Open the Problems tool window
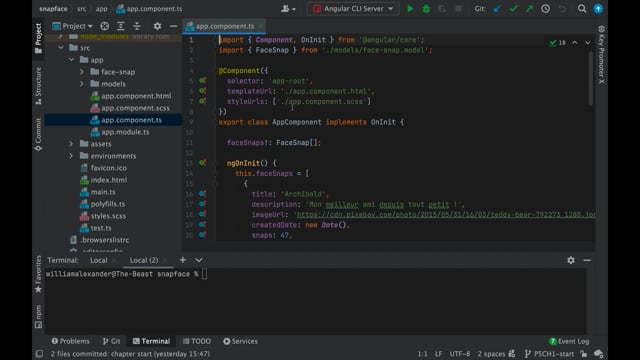This screenshot has width=640, height=360. tap(70, 341)
